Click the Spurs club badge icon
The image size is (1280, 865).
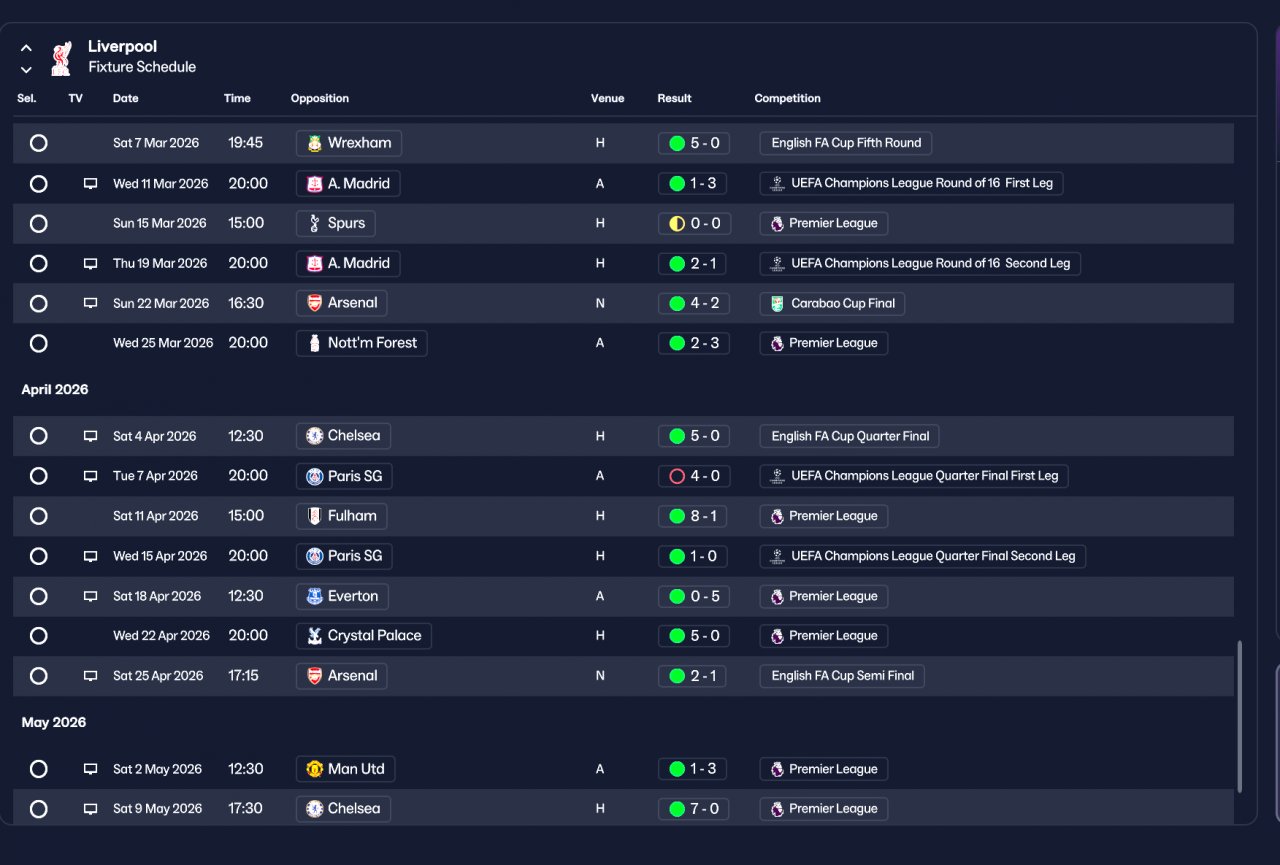[314, 223]
